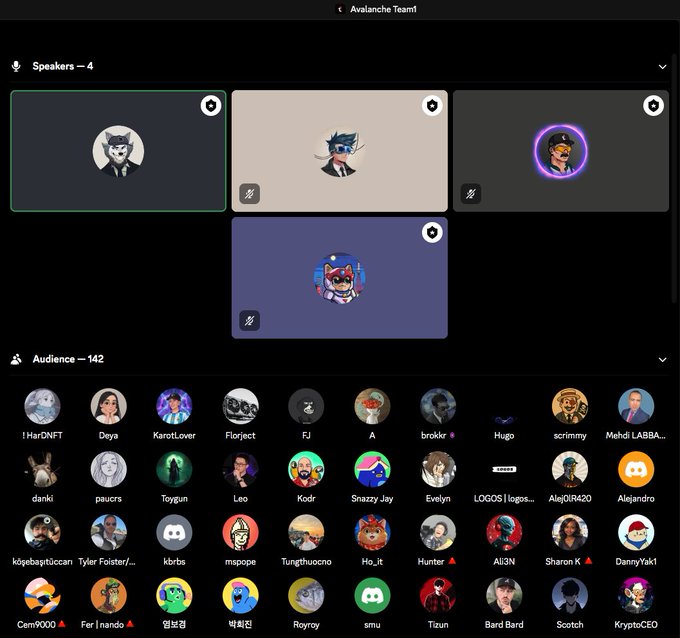Open Tungthuocno audience avatar
680x638 pixels.
(306, 532)
